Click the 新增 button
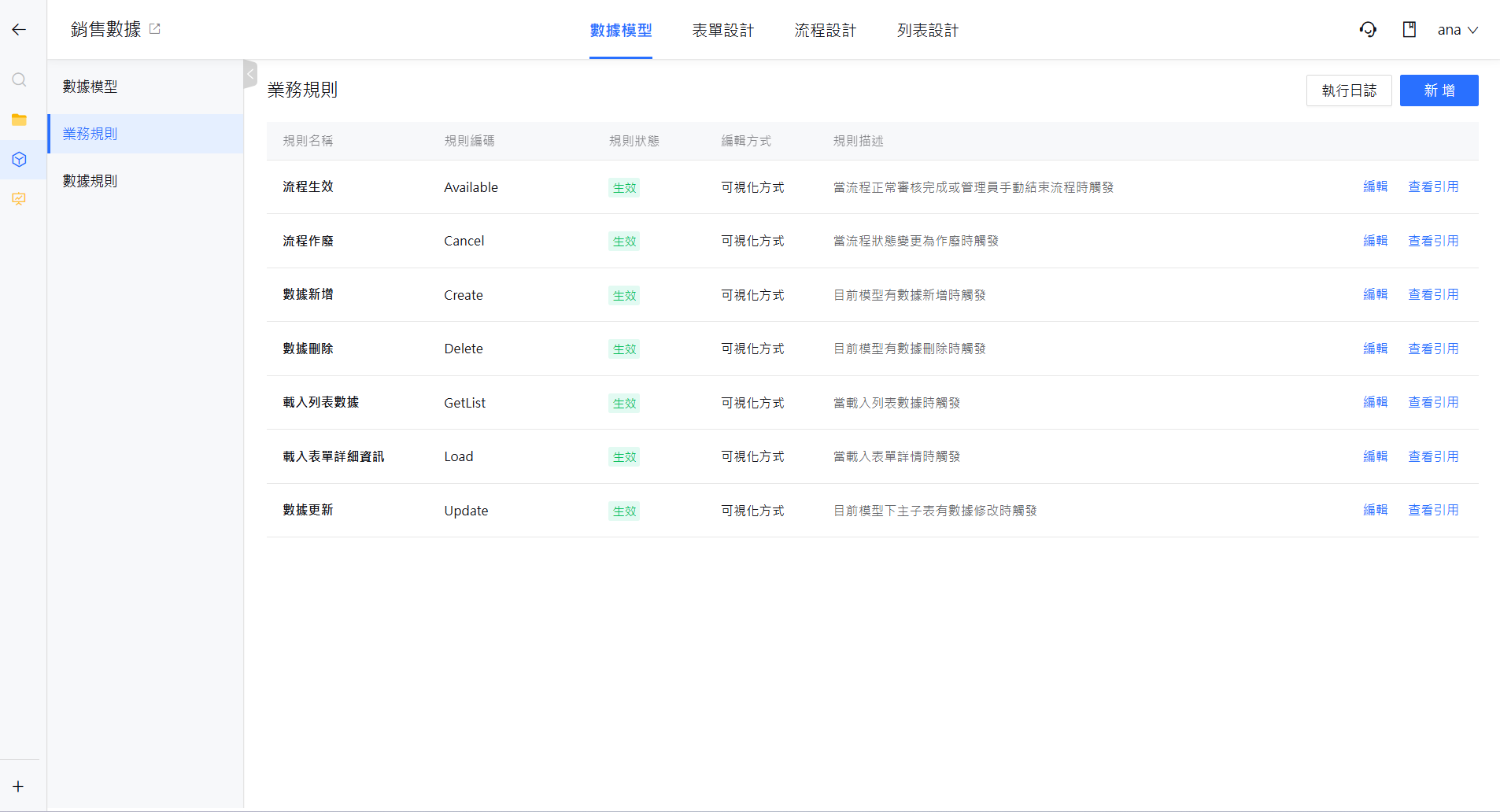Viewport: 1500px width, 812px height. tap(1439, 90)
